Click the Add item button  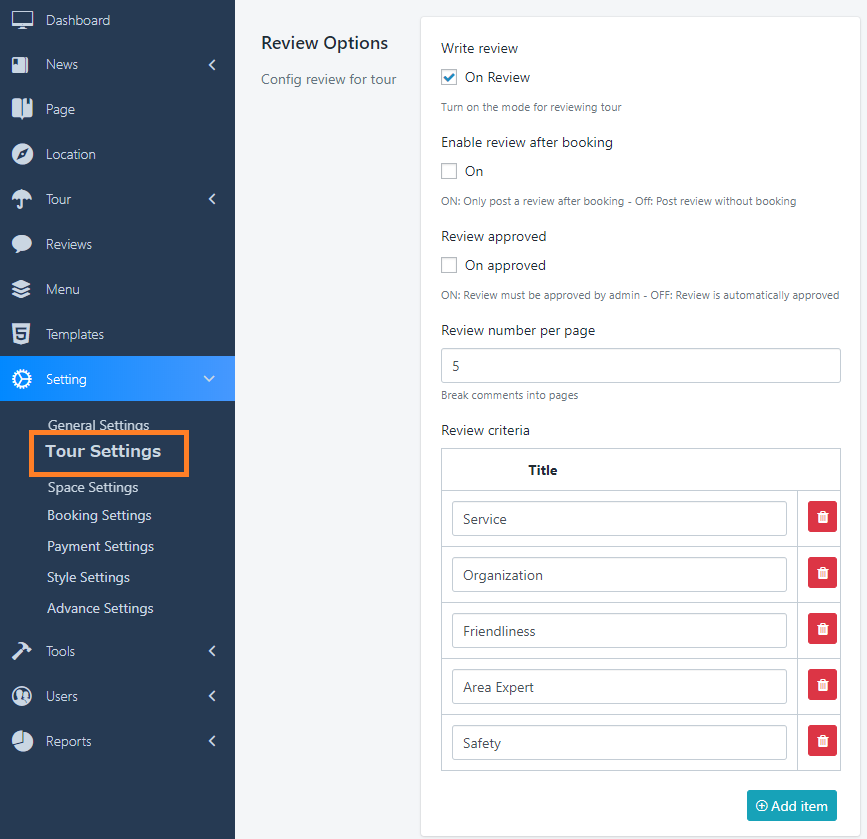[x=791, y=806]
